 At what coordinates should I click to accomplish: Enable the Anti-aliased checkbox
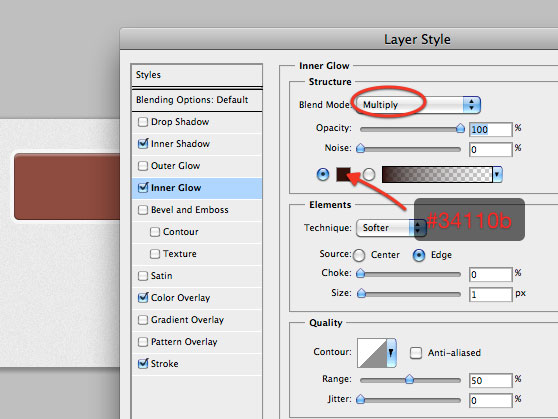416,353
